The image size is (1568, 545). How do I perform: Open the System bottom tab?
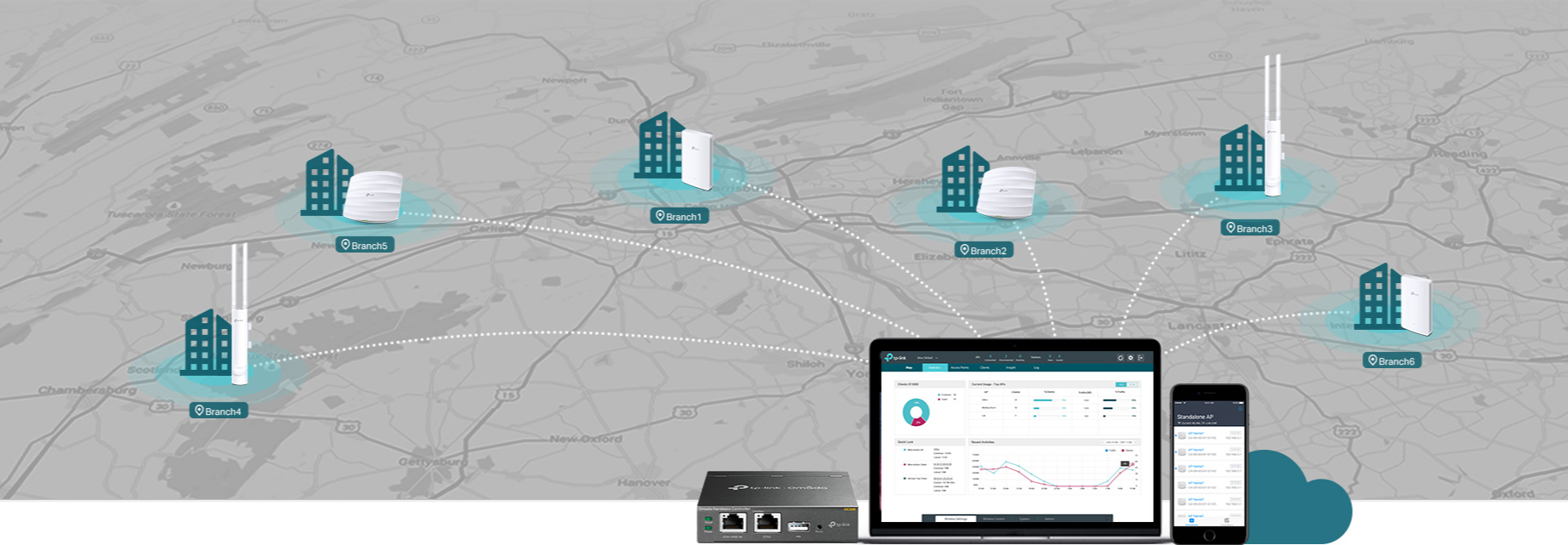[1025, 519]
